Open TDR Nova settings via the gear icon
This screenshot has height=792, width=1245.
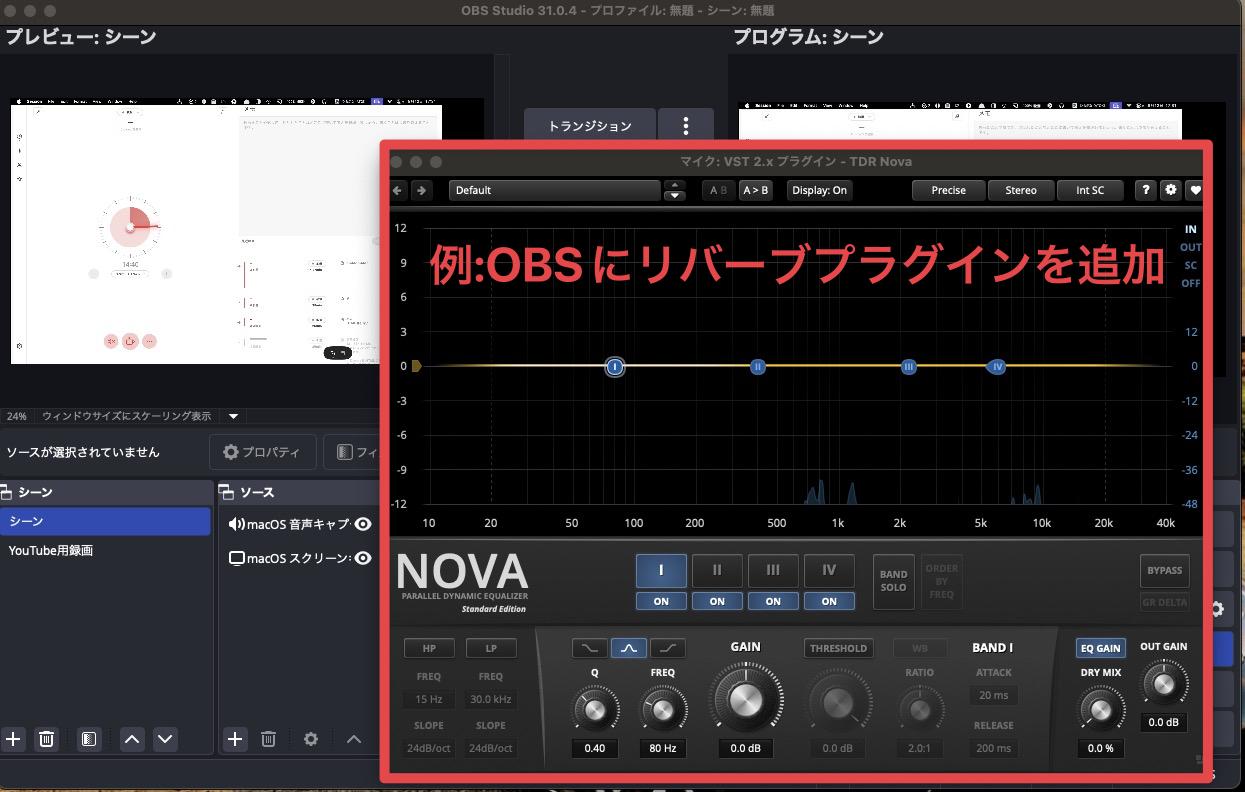click(1170, 190)
